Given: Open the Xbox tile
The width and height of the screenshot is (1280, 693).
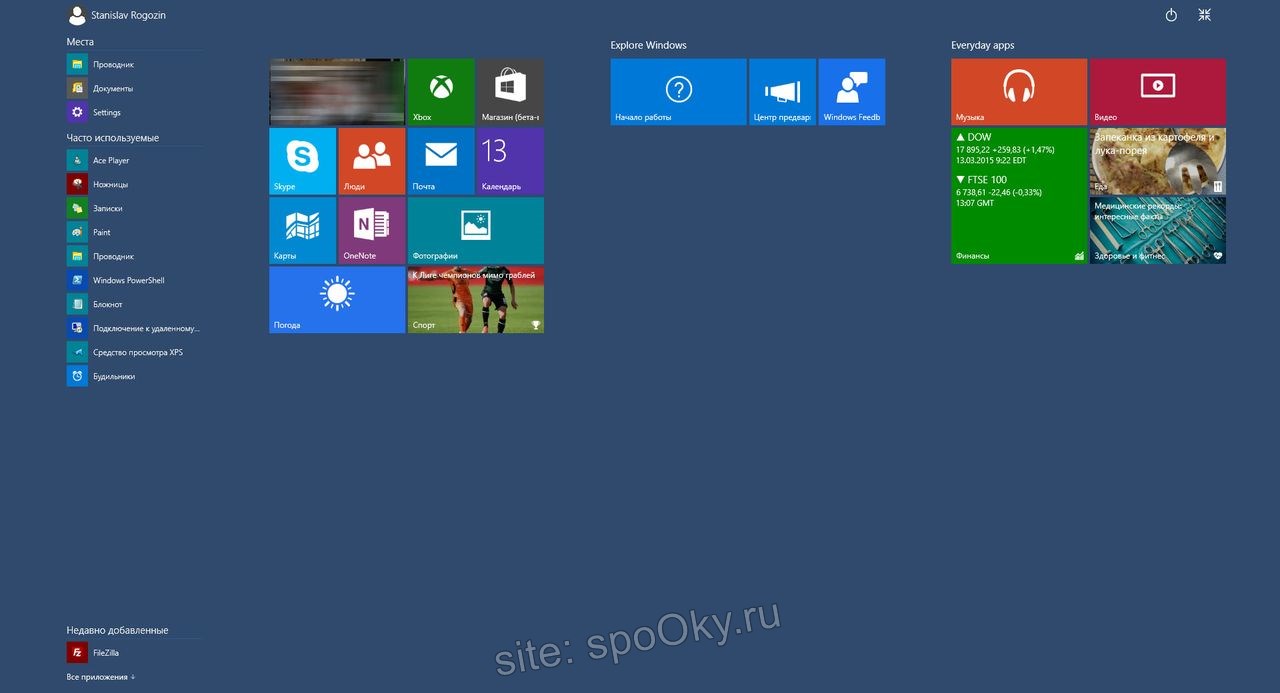Looking at the screenshot, I should tap(441, 92).
